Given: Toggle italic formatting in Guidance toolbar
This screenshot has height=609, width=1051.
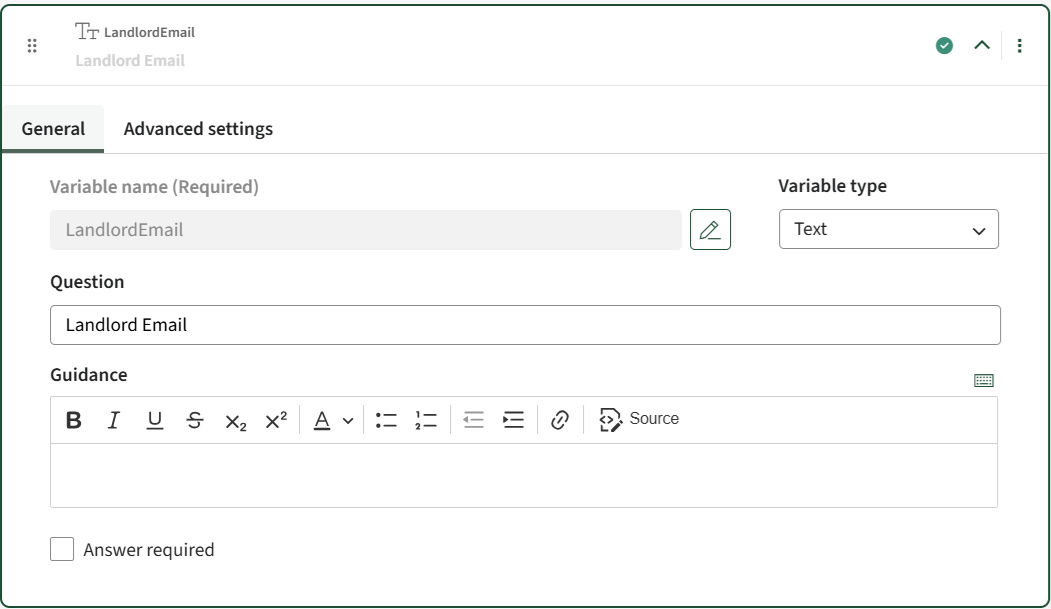Looking at the screenshot, I should pos(114,420).
